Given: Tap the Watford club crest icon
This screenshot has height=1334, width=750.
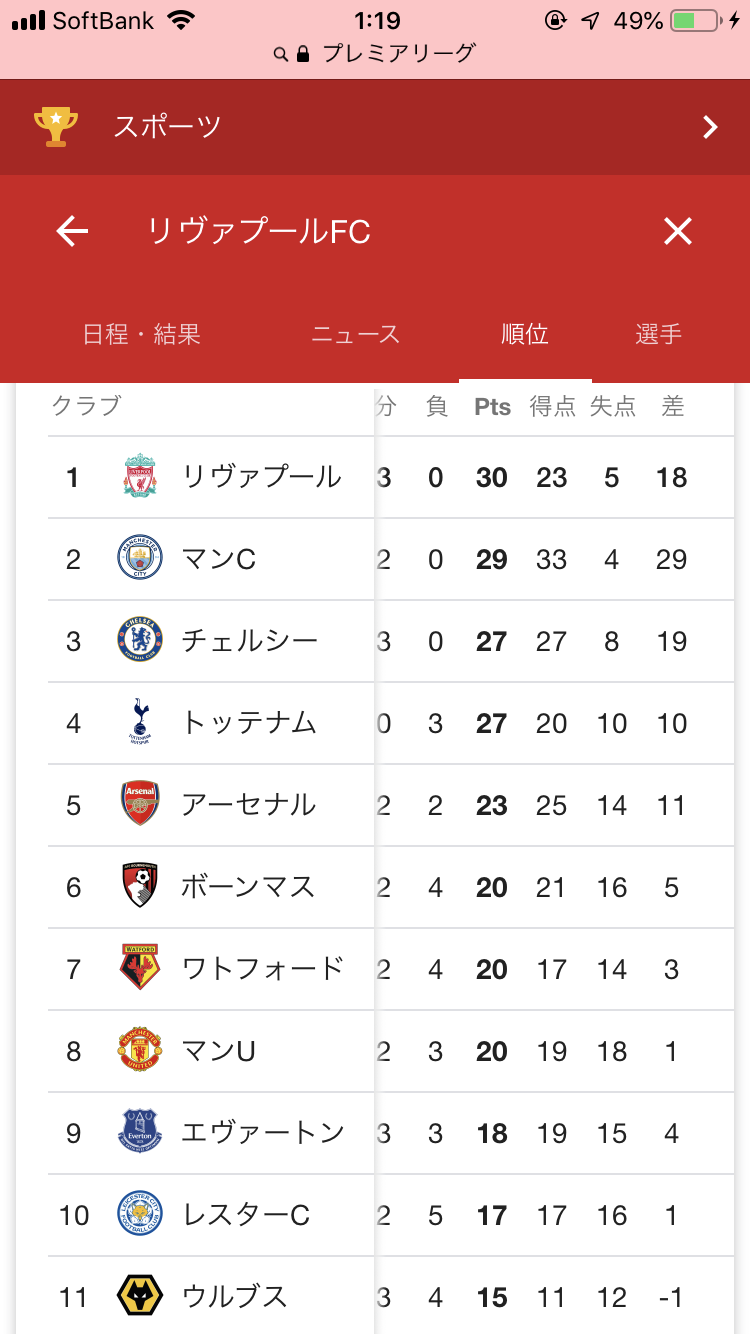Looking at the screenshot, I should (x=140, y=969).
